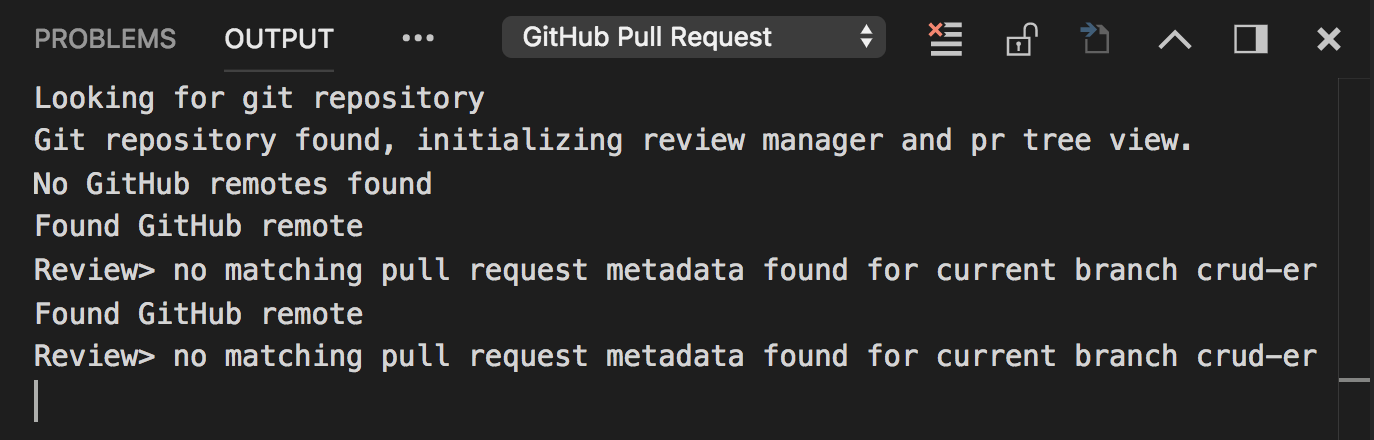Click the dropdown's up-down arrows
This screenshot has width=1374, height=440.
pos(866,38)
